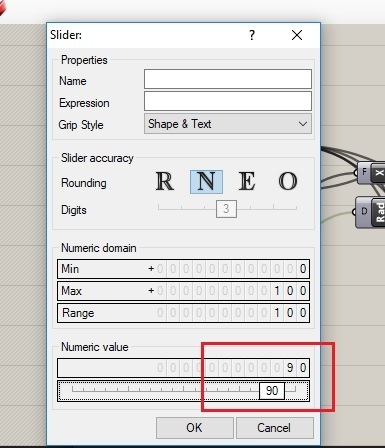Open the Grip Style dropdown
385x448 pixels.
228,124
